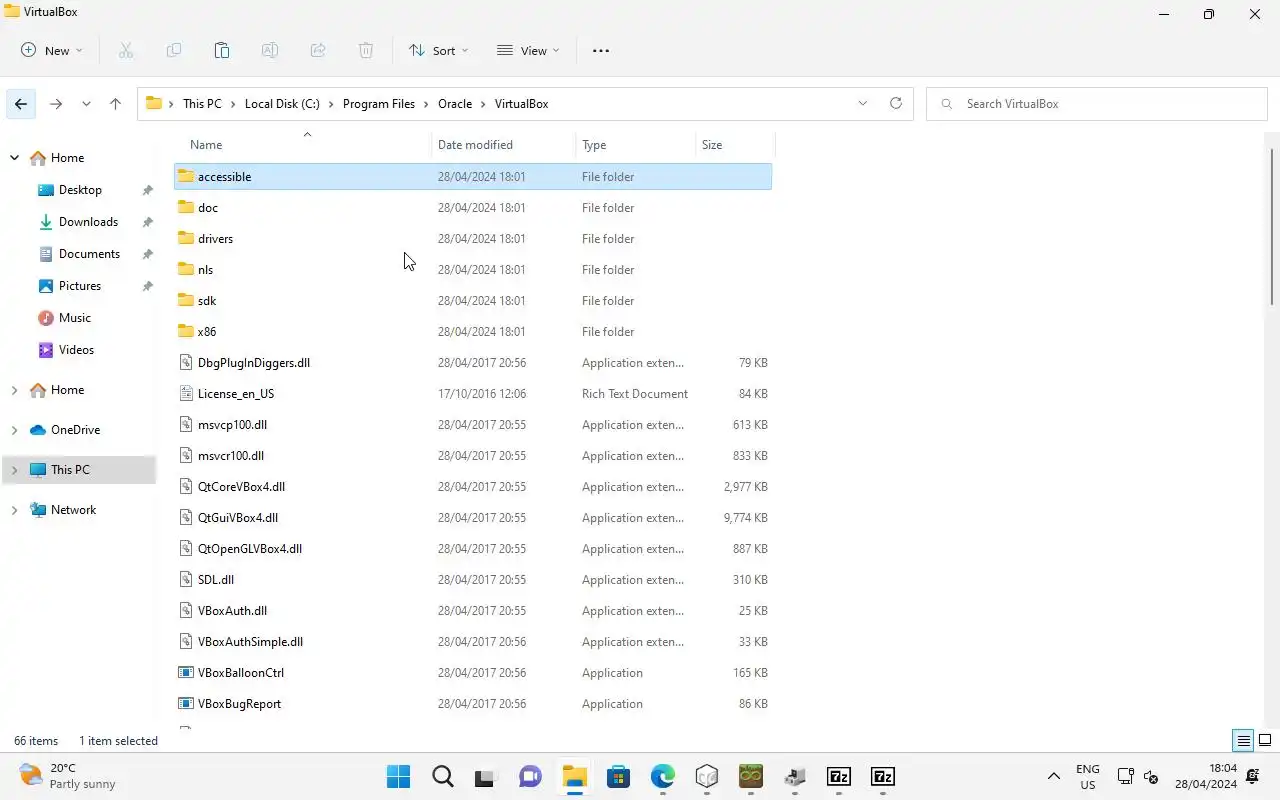The height and width of the screenshot is (800, 1280).
Task: Open address bar history dropdown
Action: tap(862, 103)
